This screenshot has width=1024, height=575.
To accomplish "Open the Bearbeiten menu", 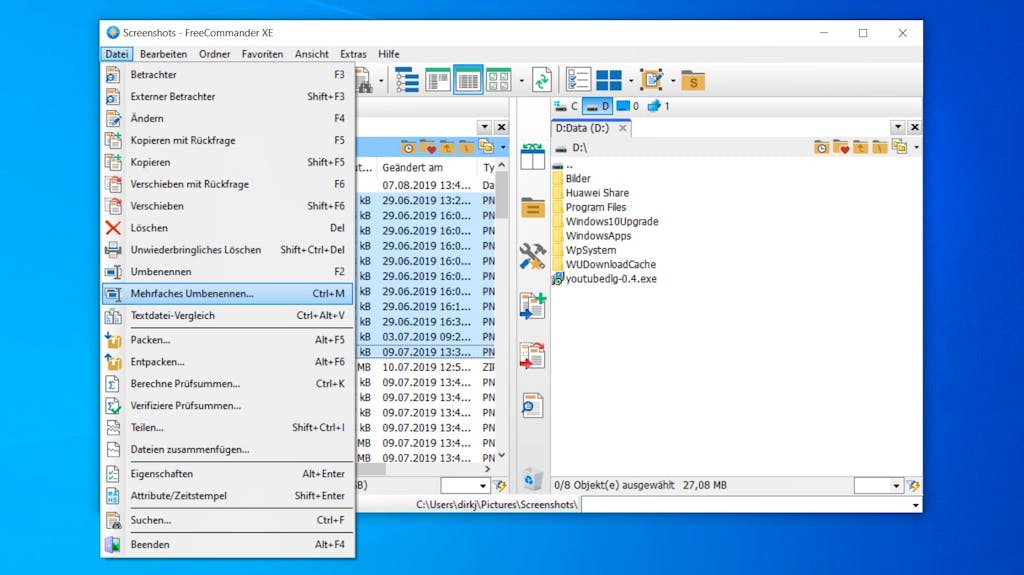I will [163, 54].
